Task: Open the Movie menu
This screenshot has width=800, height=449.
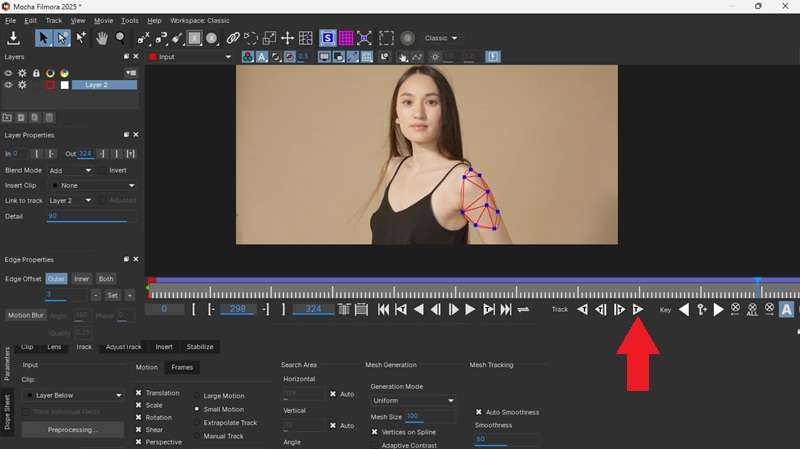Action: (104, 20)
